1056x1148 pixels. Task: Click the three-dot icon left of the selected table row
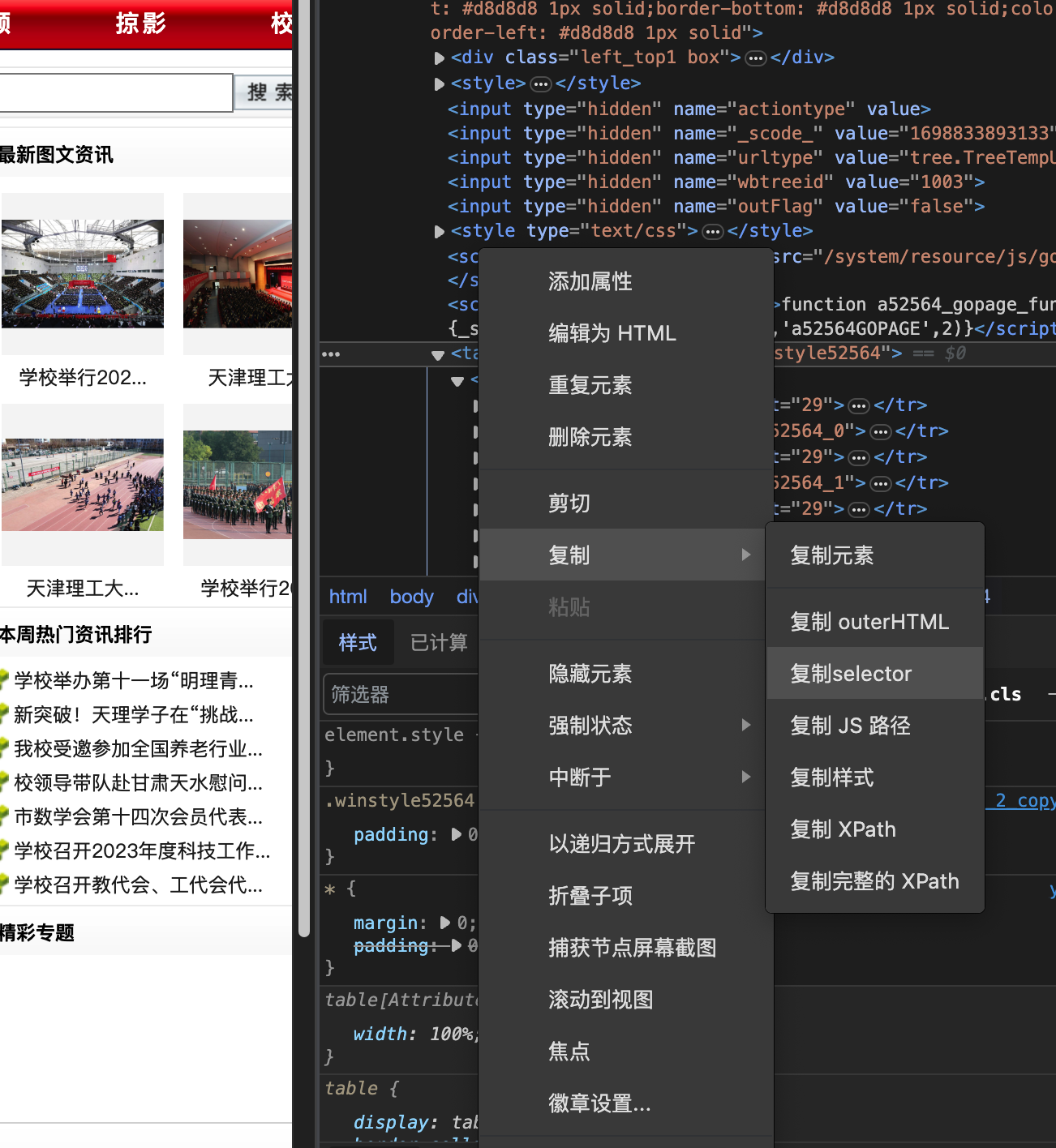[x=331, y=354]
